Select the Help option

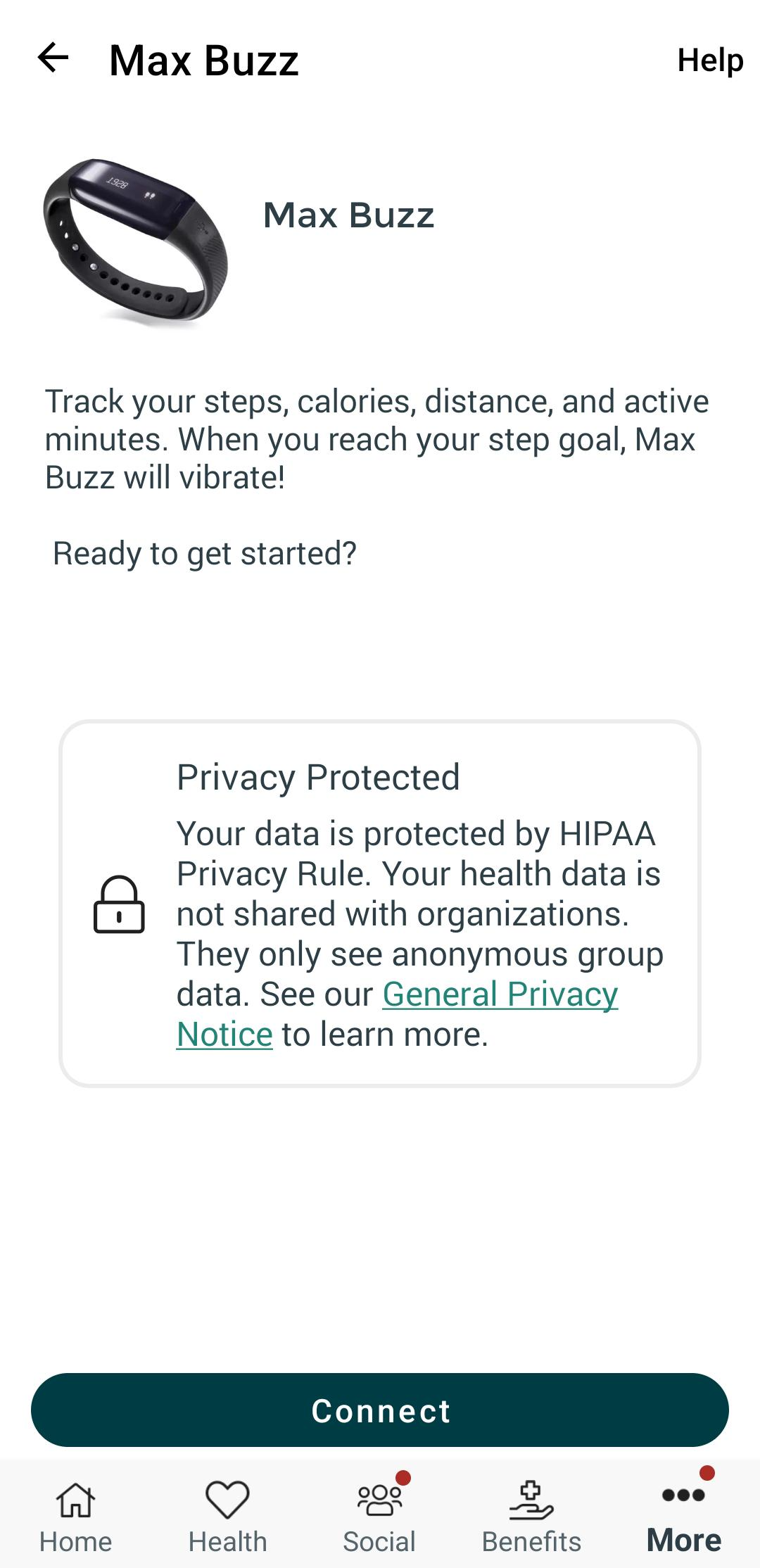click(710, 61)
